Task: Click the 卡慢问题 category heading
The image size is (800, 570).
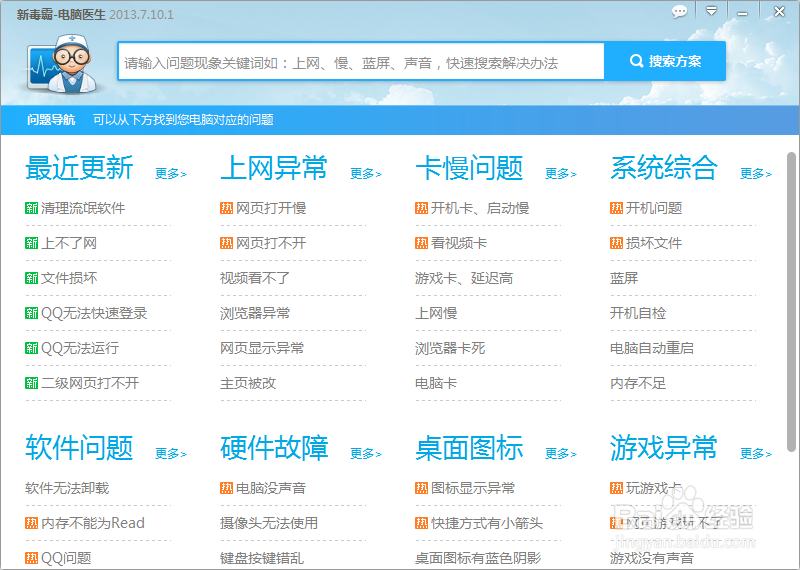Action: tap(469, 168)
